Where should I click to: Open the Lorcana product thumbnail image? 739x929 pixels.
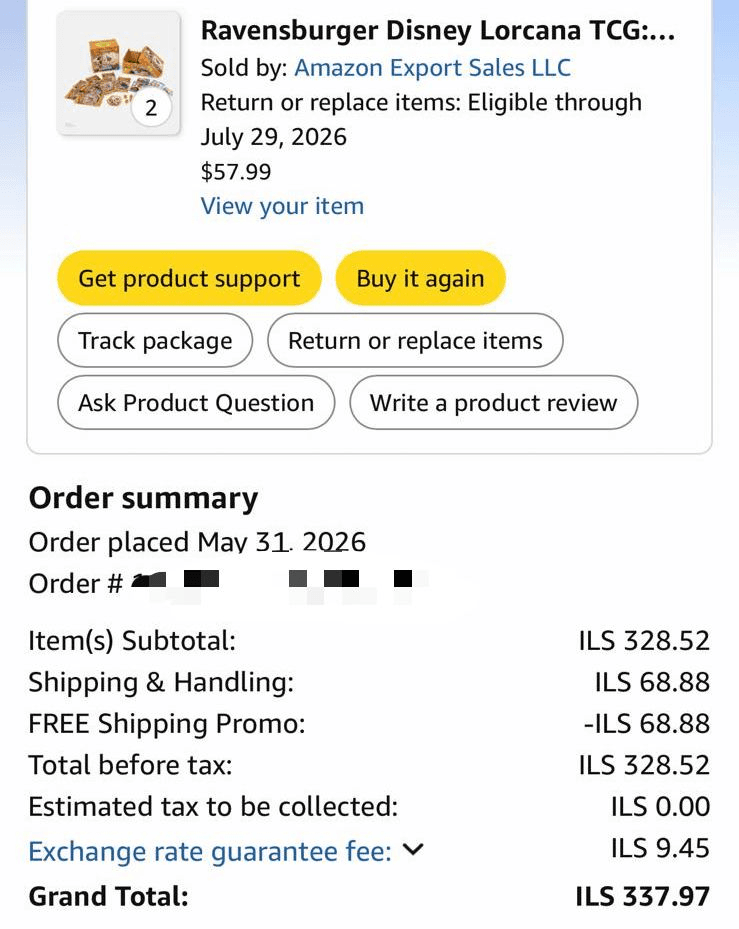tap(119, 73)
